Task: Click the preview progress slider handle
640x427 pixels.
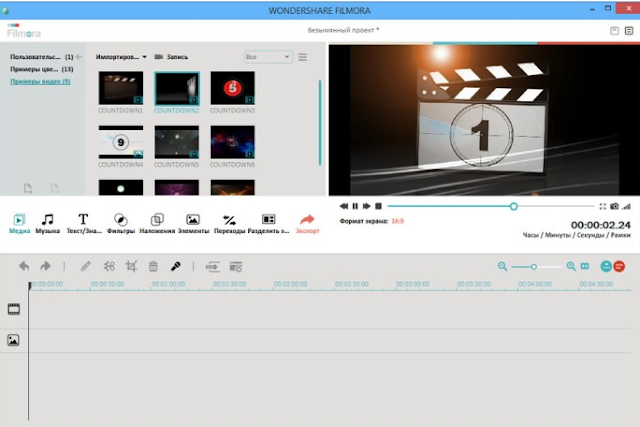Action: click(x=513, y=206)
